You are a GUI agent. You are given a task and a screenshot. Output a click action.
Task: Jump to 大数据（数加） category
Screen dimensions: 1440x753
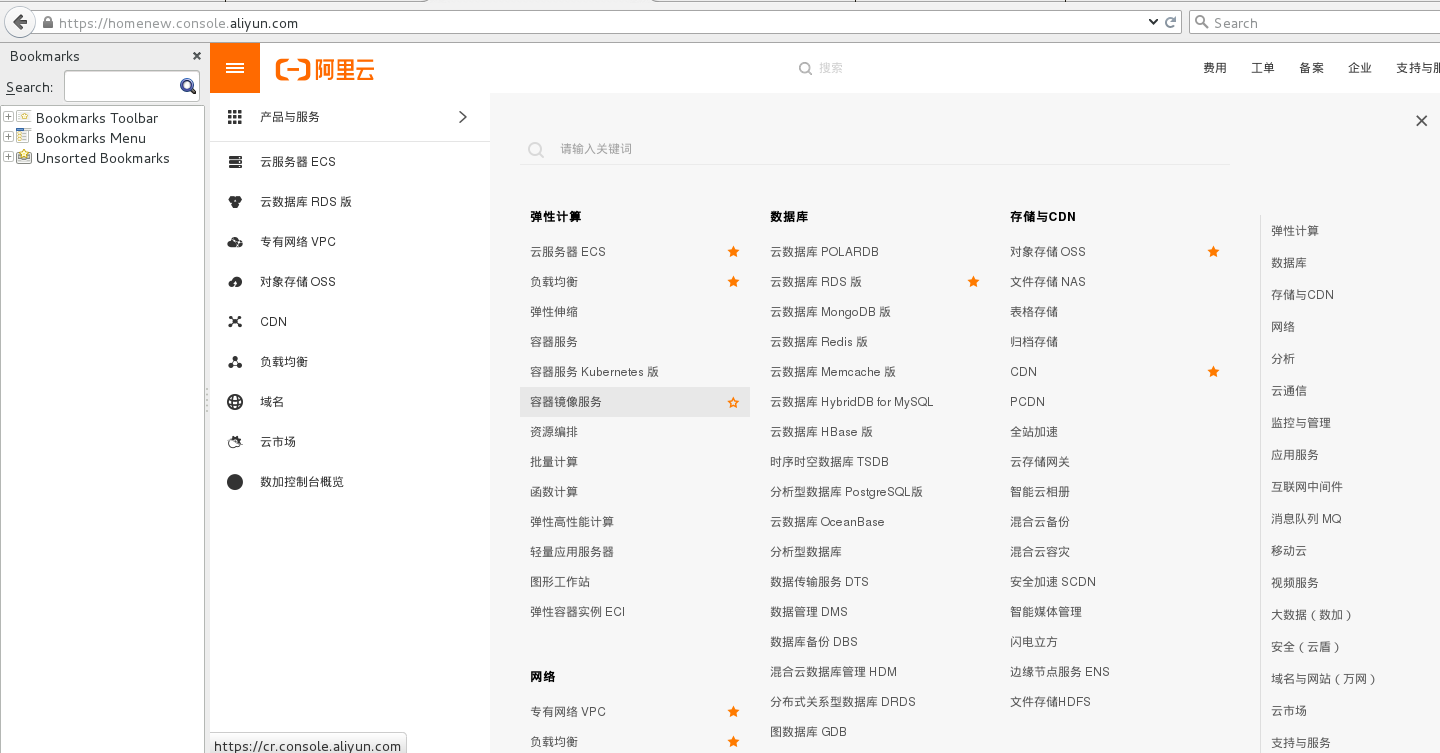click(x=1314, y=615)
